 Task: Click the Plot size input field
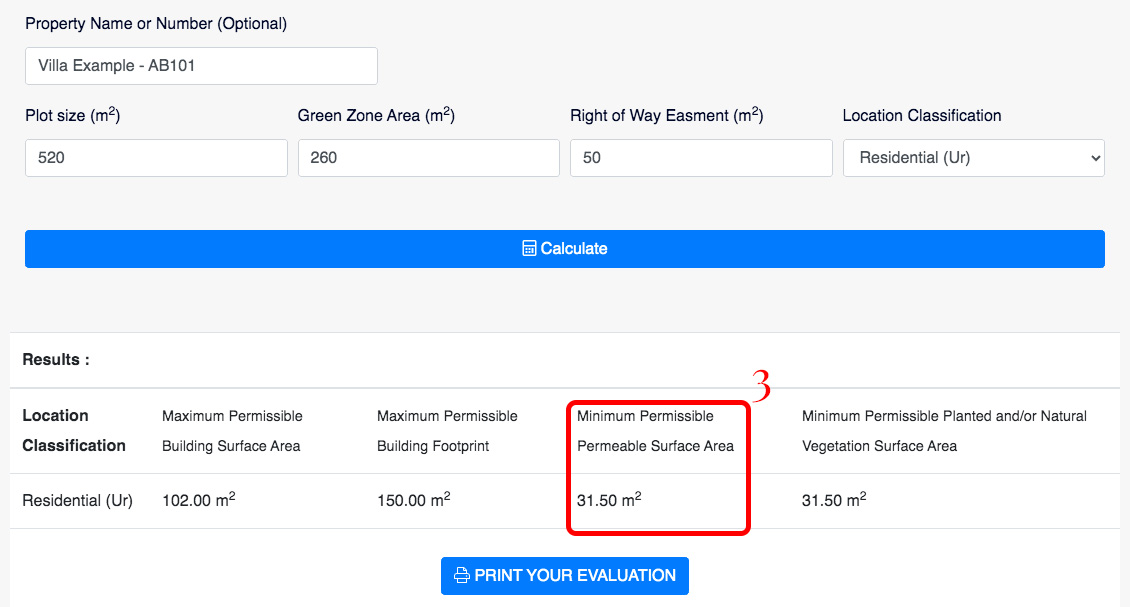156,158
